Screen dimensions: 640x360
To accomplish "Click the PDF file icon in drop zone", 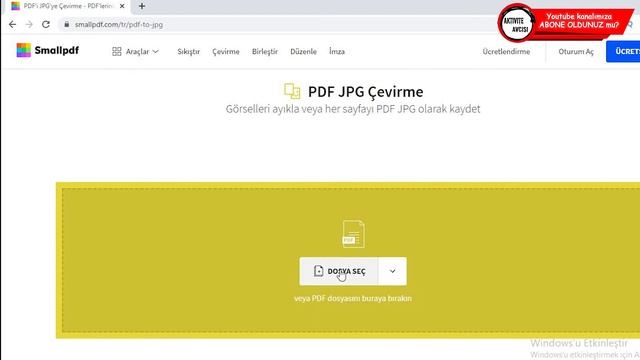I will point(353,234).
